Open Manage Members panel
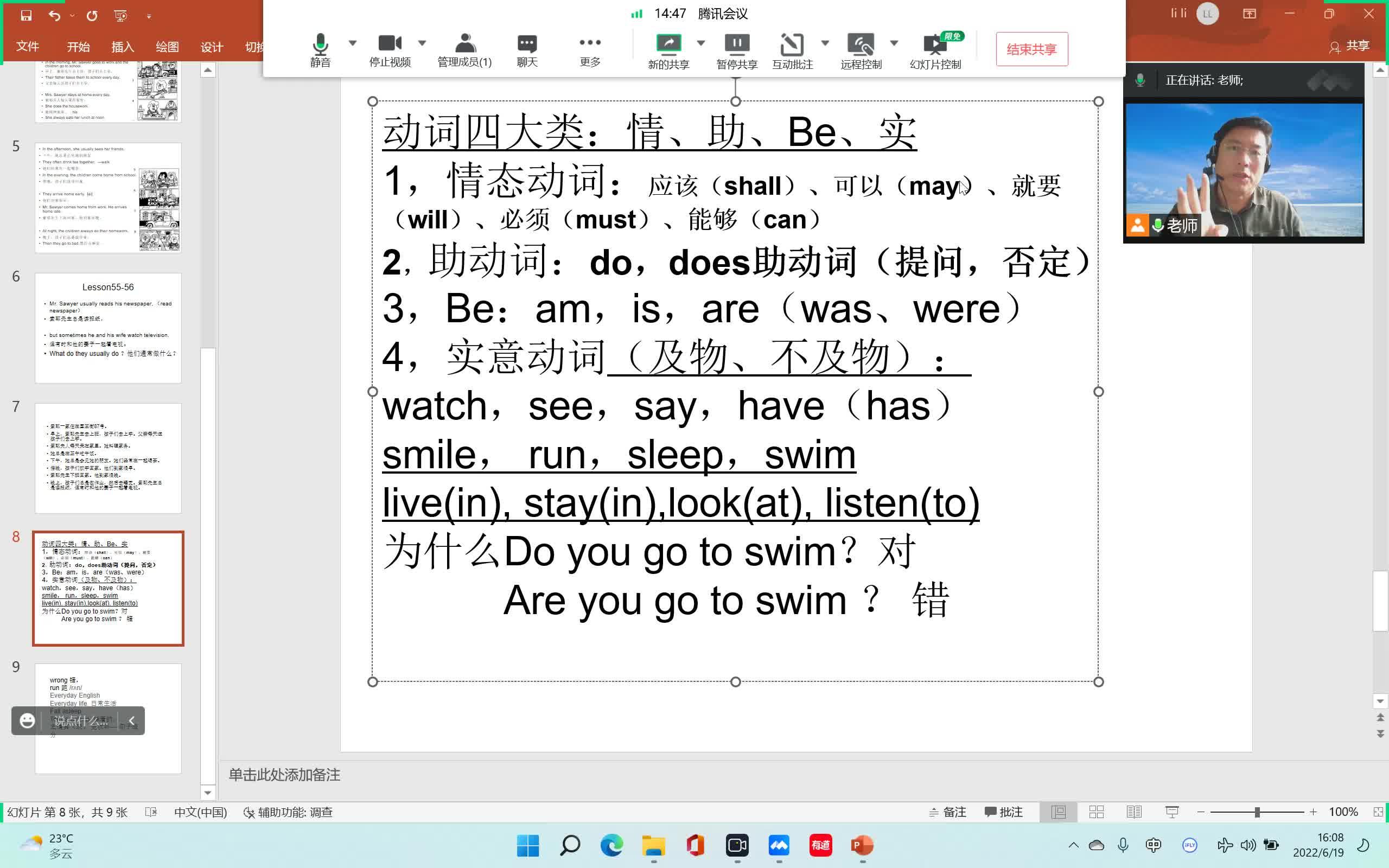This screenshot has width=1389, height=868. (x=464, y=50)
